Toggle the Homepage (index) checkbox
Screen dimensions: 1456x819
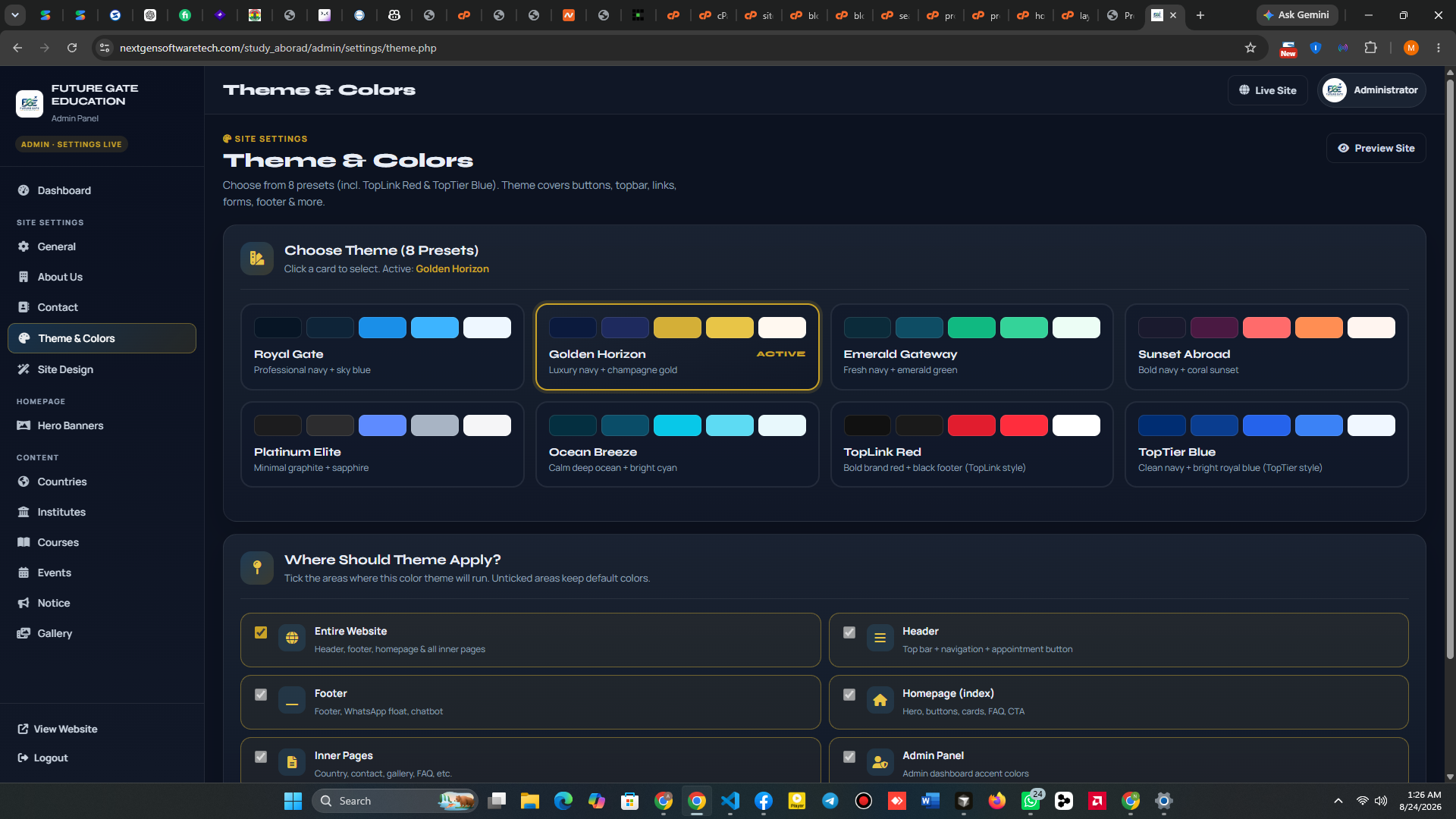[849, 695]
